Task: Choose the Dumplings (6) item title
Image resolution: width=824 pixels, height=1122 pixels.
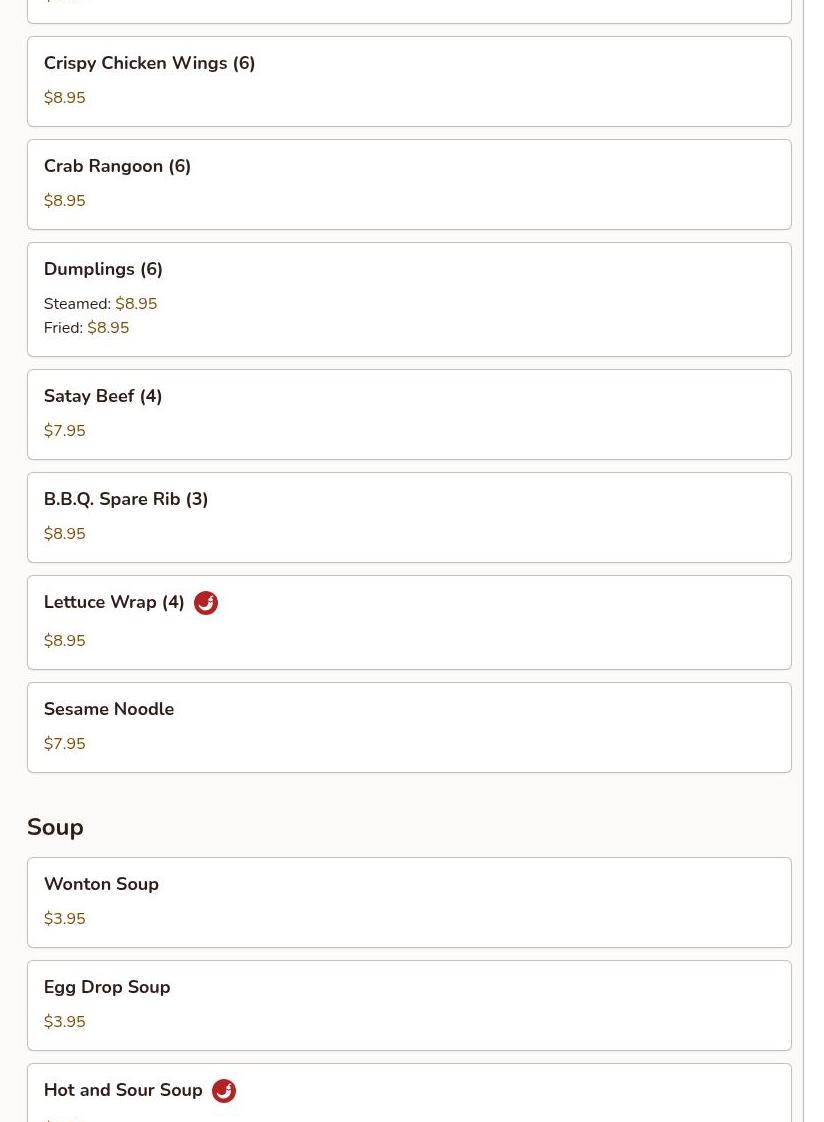Action: (103, 269)
